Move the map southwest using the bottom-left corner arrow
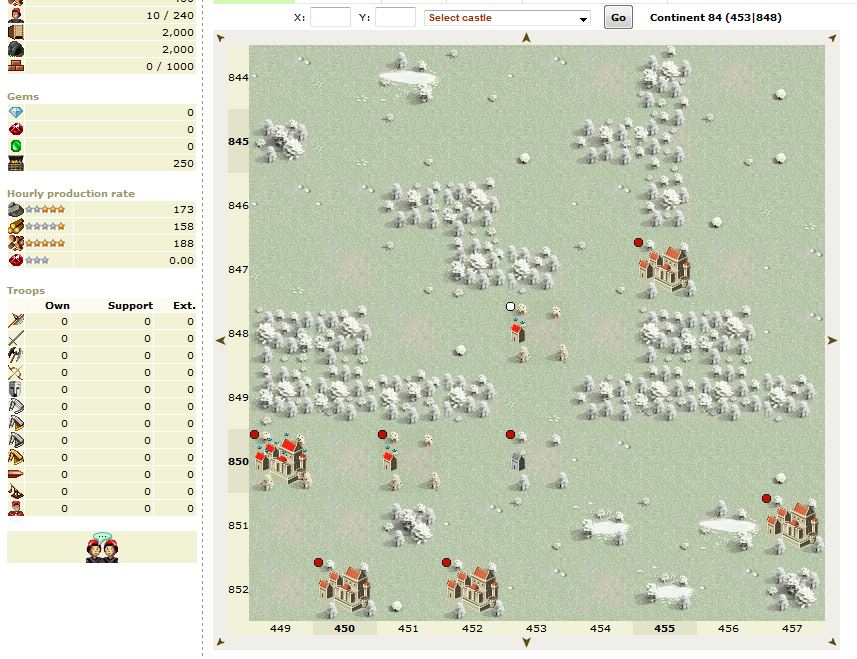Image resolution: width=857 pixels, height=659 pixels. click(x=221, y=642)
